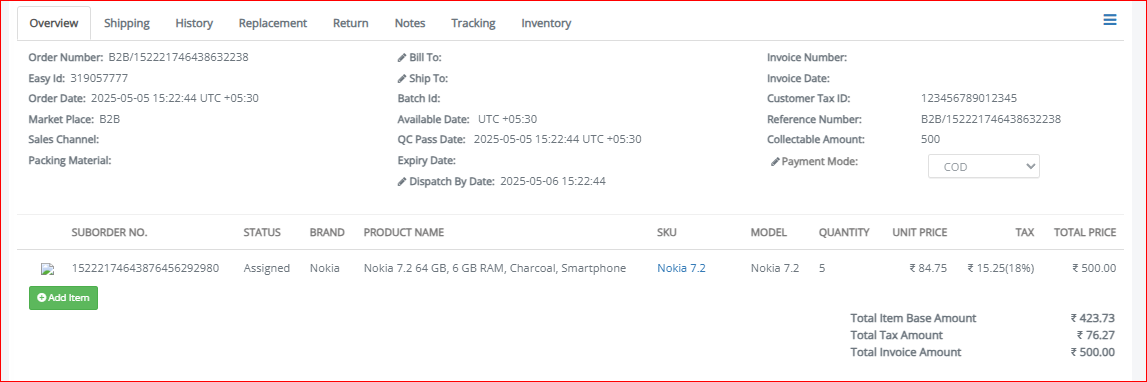Image resolution: width=1147 pixels, height=382 pixels.
Task: Open the Notes tab
Action: point(410,23)
